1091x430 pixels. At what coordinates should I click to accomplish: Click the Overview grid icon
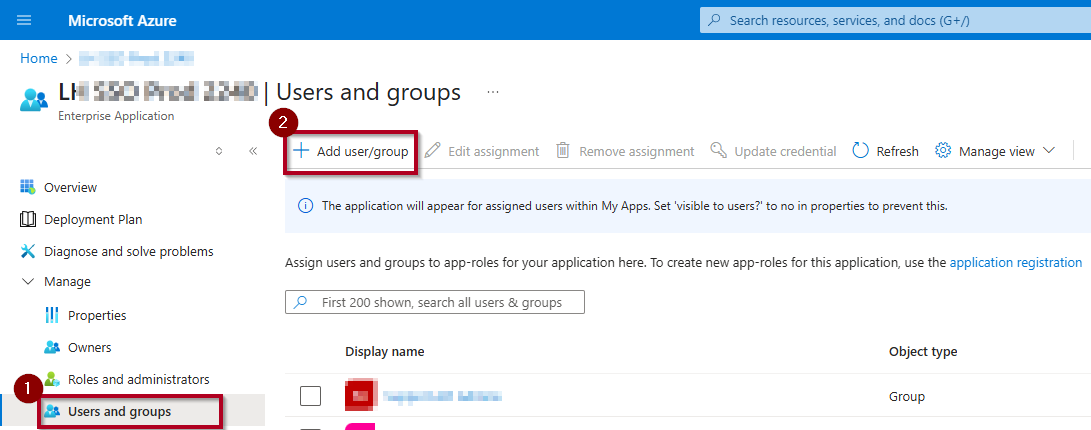click(27, 186)
